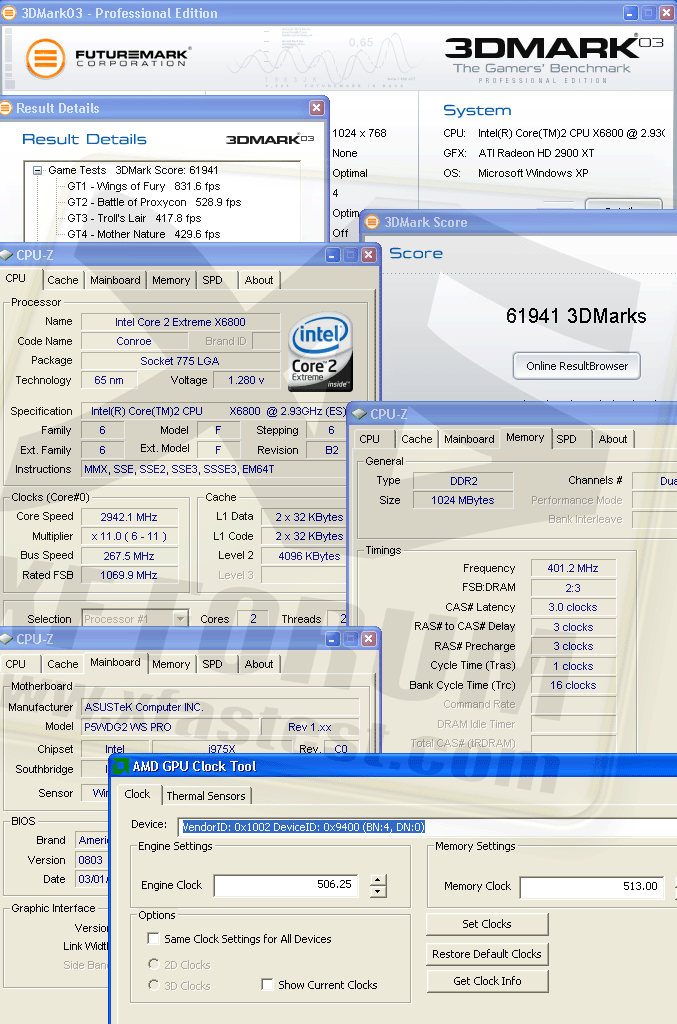Screen dimensions: 677x1024
Task: Open Mainboard tab in top CPU-Z window
Action: [x=116, y=280]
